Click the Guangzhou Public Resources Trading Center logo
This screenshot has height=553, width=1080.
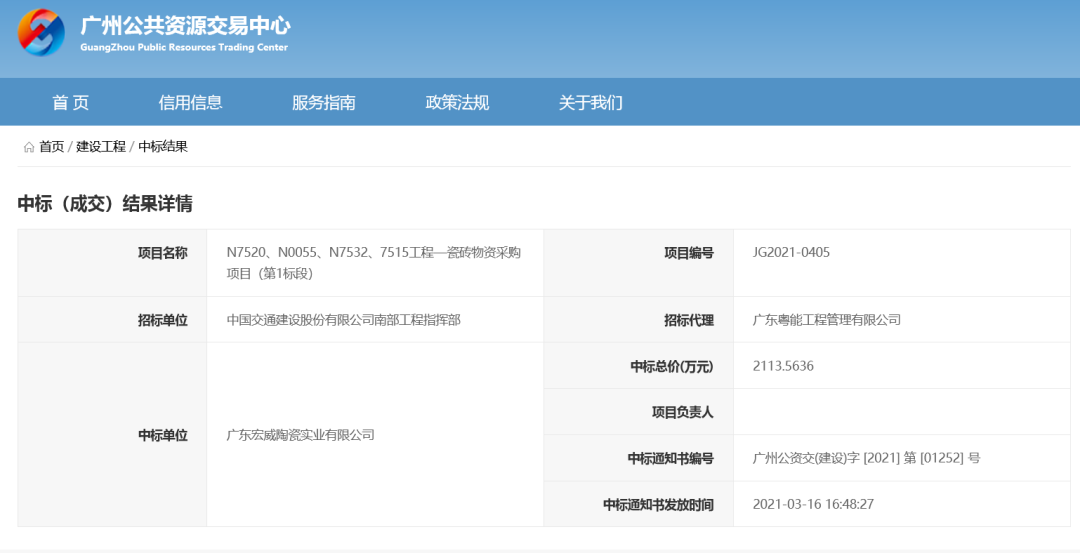[41, 32]
